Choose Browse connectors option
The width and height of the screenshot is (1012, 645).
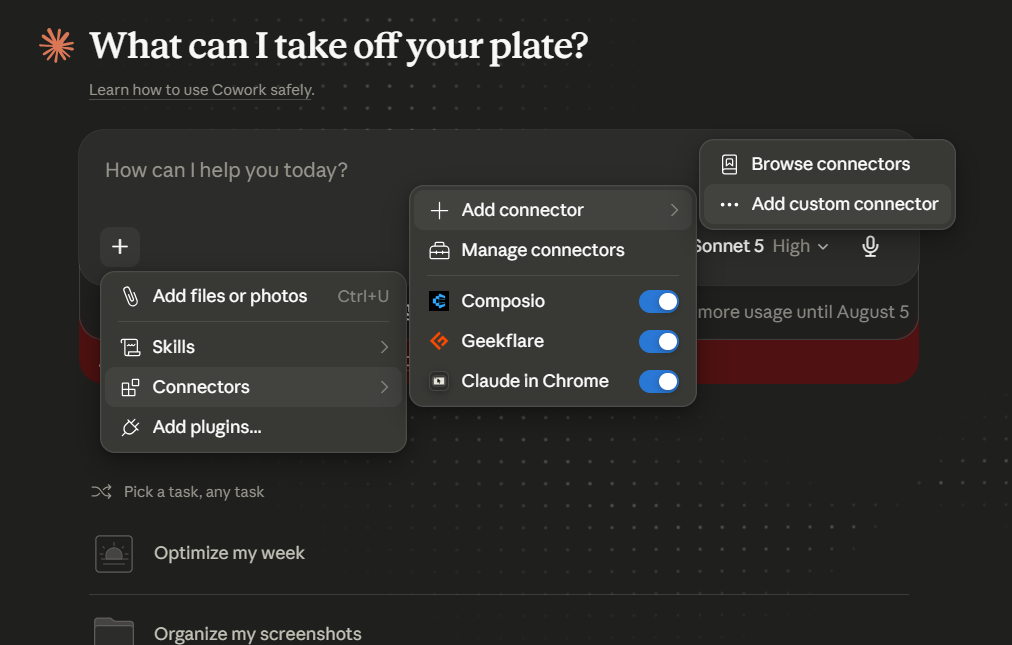[827, 164]
